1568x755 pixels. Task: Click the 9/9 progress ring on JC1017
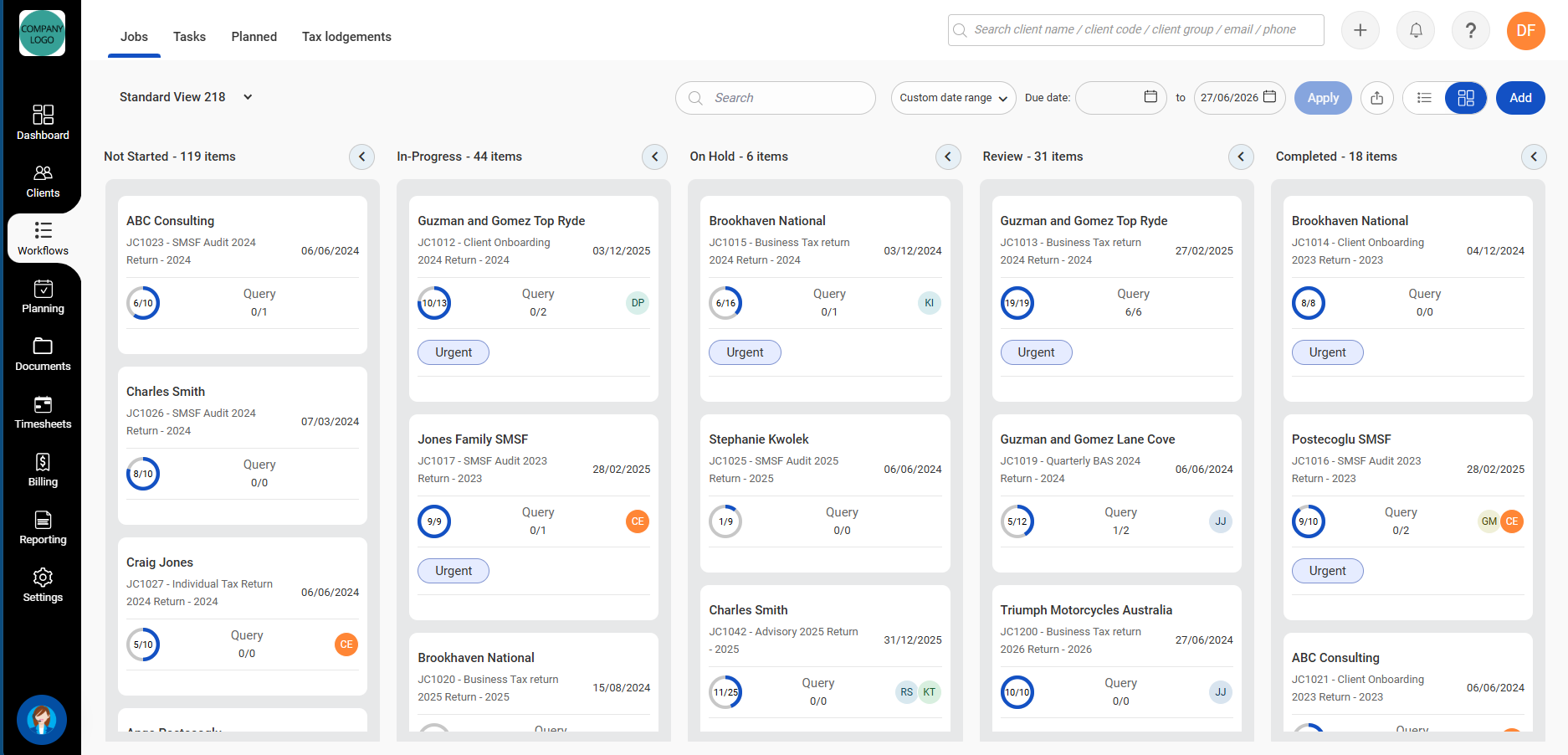[x=434, y=521]
